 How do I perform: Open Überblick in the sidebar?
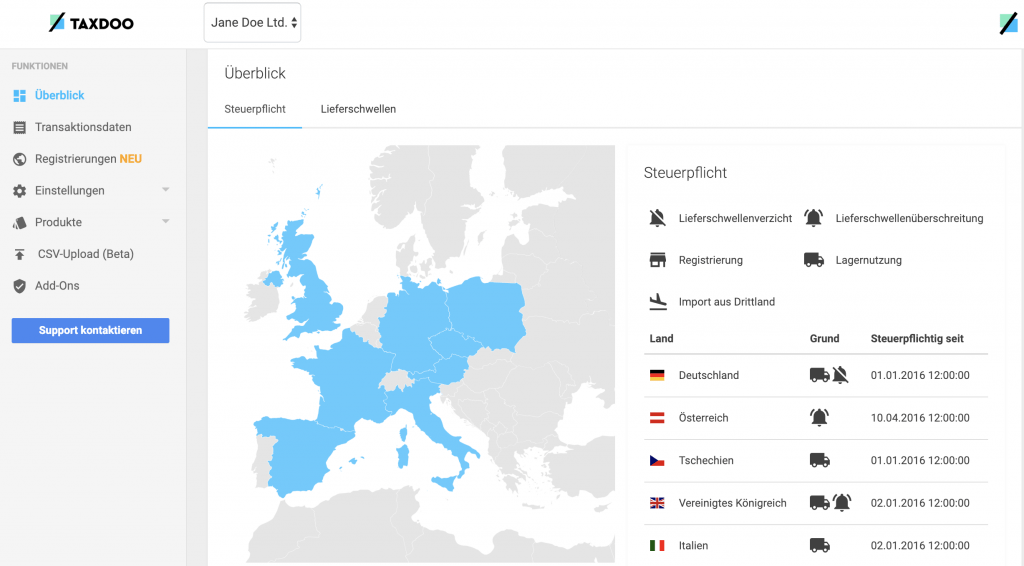coord(59,95)
